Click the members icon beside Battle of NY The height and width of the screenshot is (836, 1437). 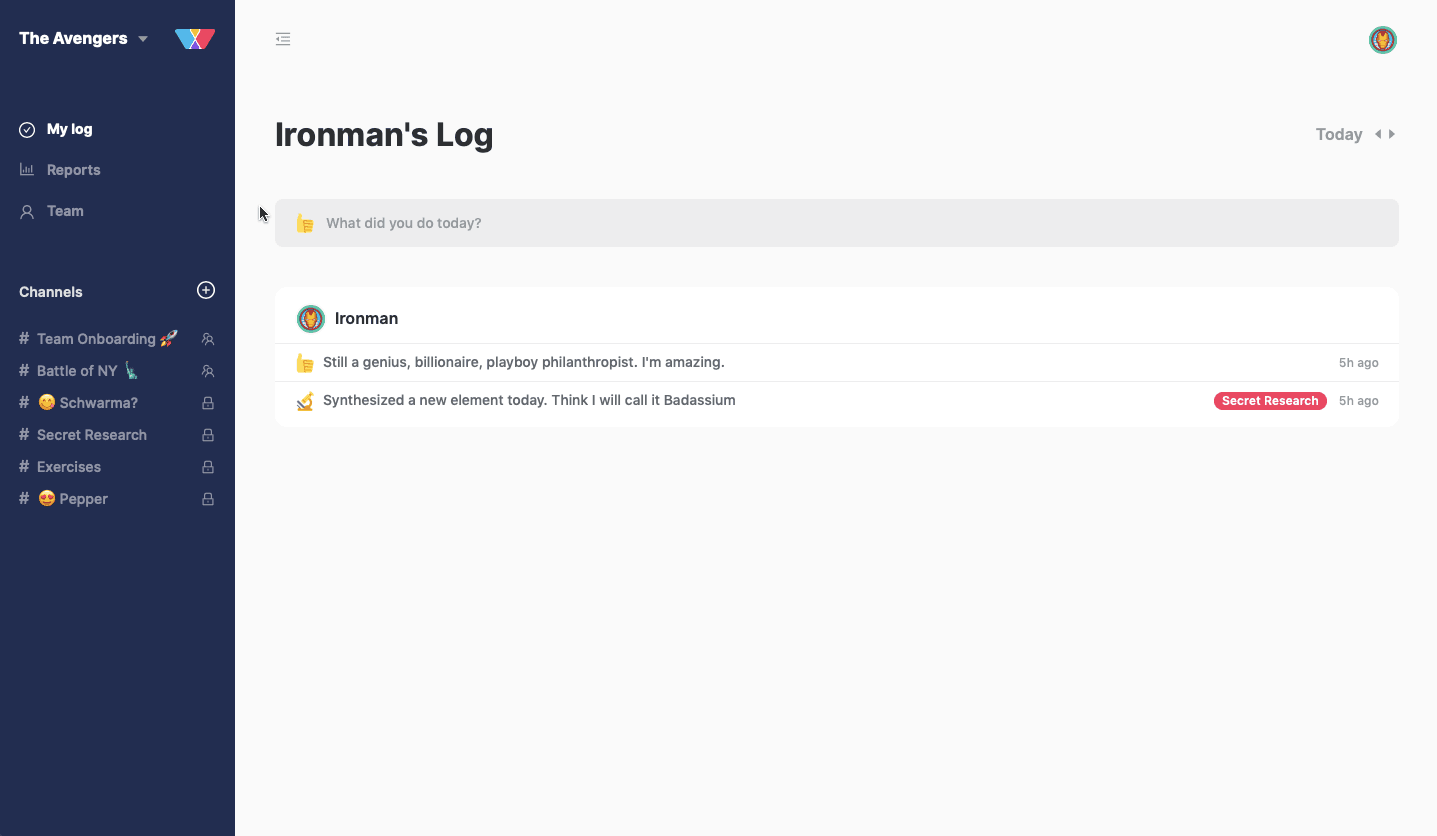point(208,371)
